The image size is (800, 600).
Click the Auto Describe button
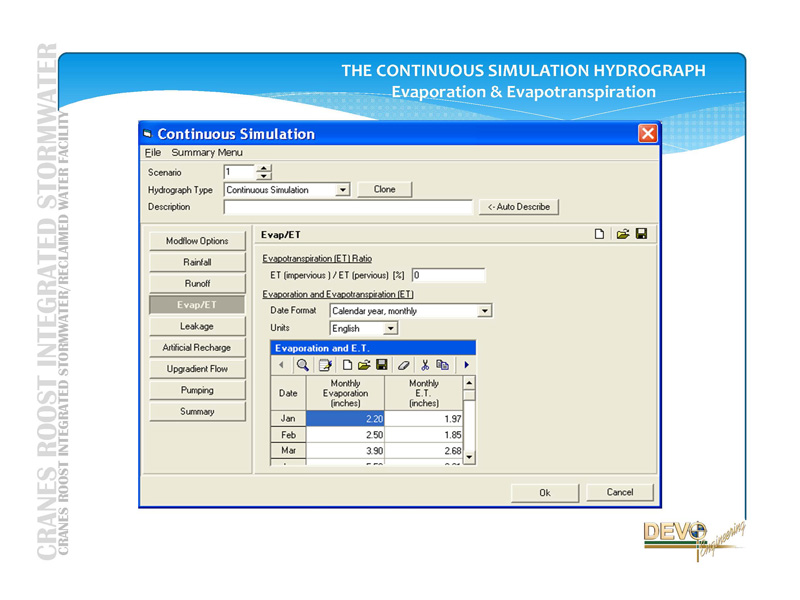(x=518, y=207)
